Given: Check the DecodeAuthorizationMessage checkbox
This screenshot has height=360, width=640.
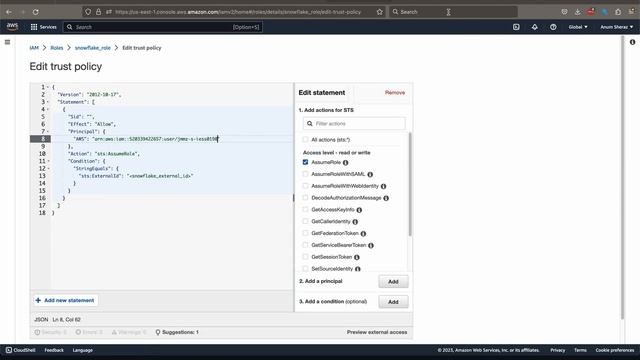Looking at the screenshot, I should coord(305,198).
